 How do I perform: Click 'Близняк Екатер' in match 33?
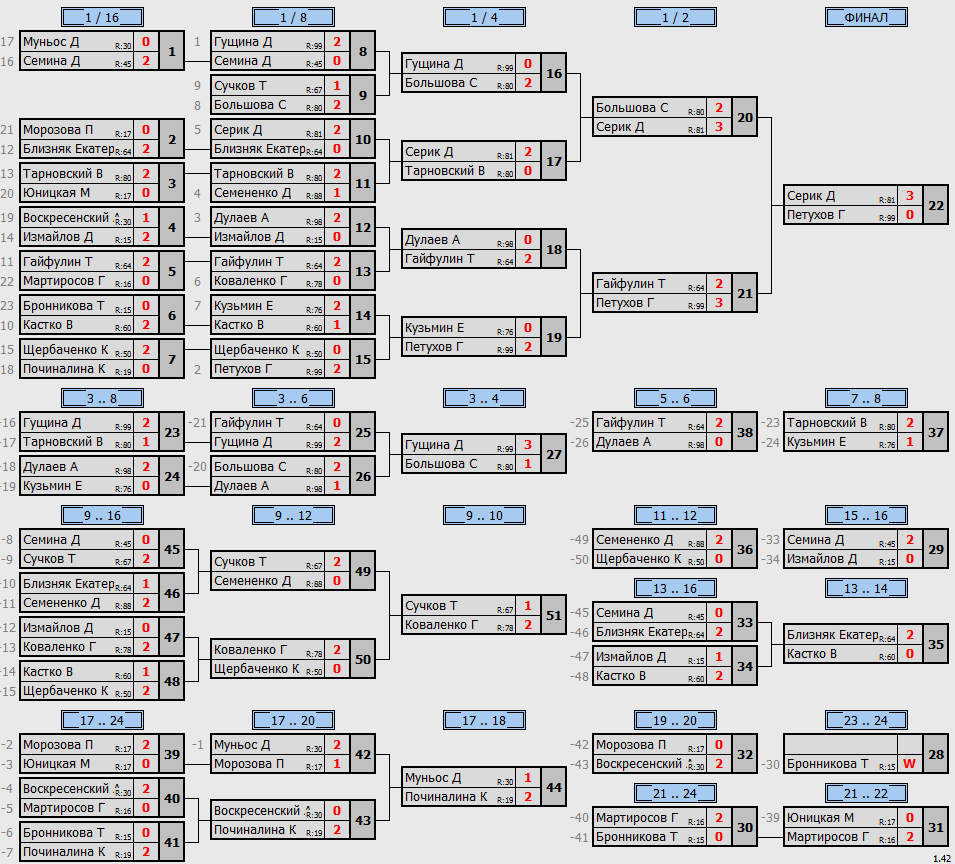coord(641,632)
